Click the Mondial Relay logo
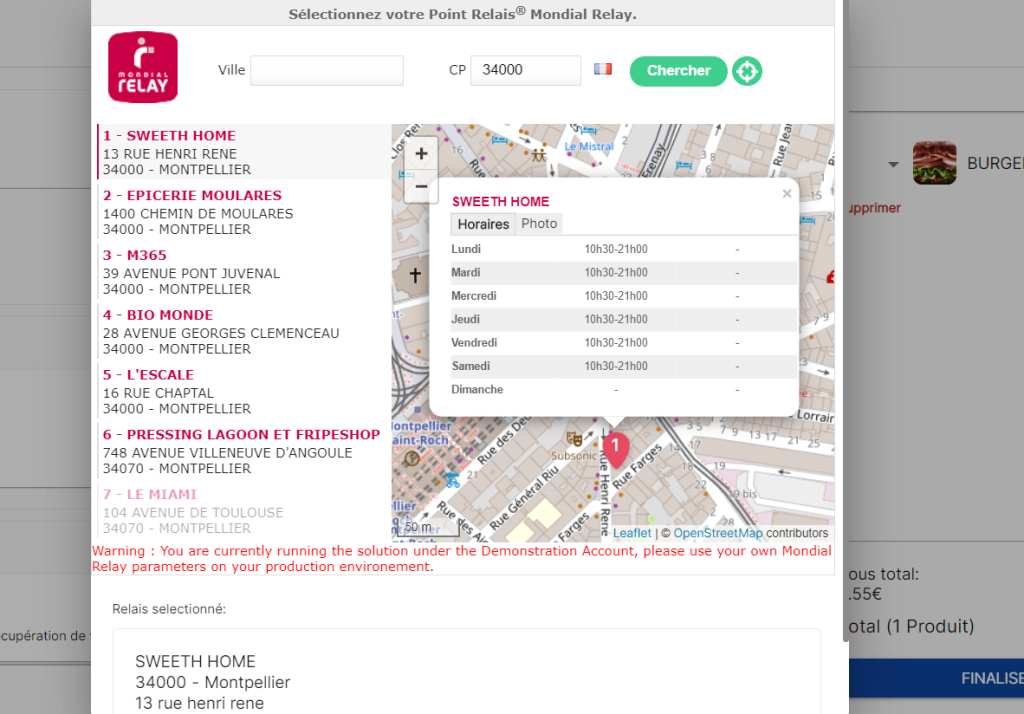The width and height of the screenshot is (1024, 714). (x=142, y=67)
